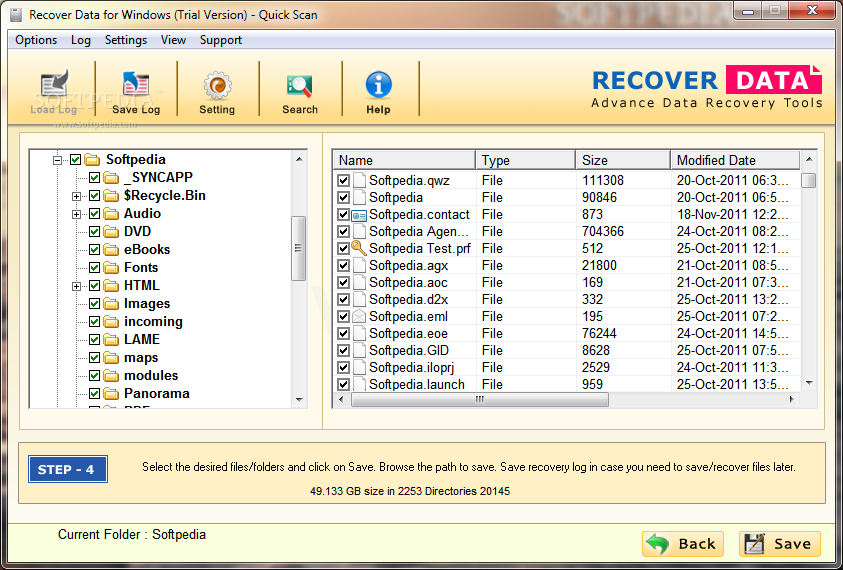Click the folder tree vertical scrollbar thumb
This screenshot has width=843, height=570.
coord(298,248)
